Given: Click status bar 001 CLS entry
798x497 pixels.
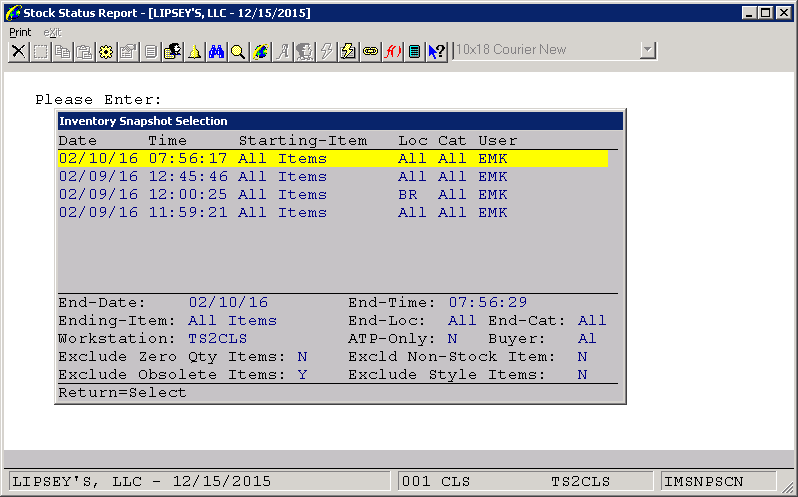Looking at the screenshot, I should point(436,481).
